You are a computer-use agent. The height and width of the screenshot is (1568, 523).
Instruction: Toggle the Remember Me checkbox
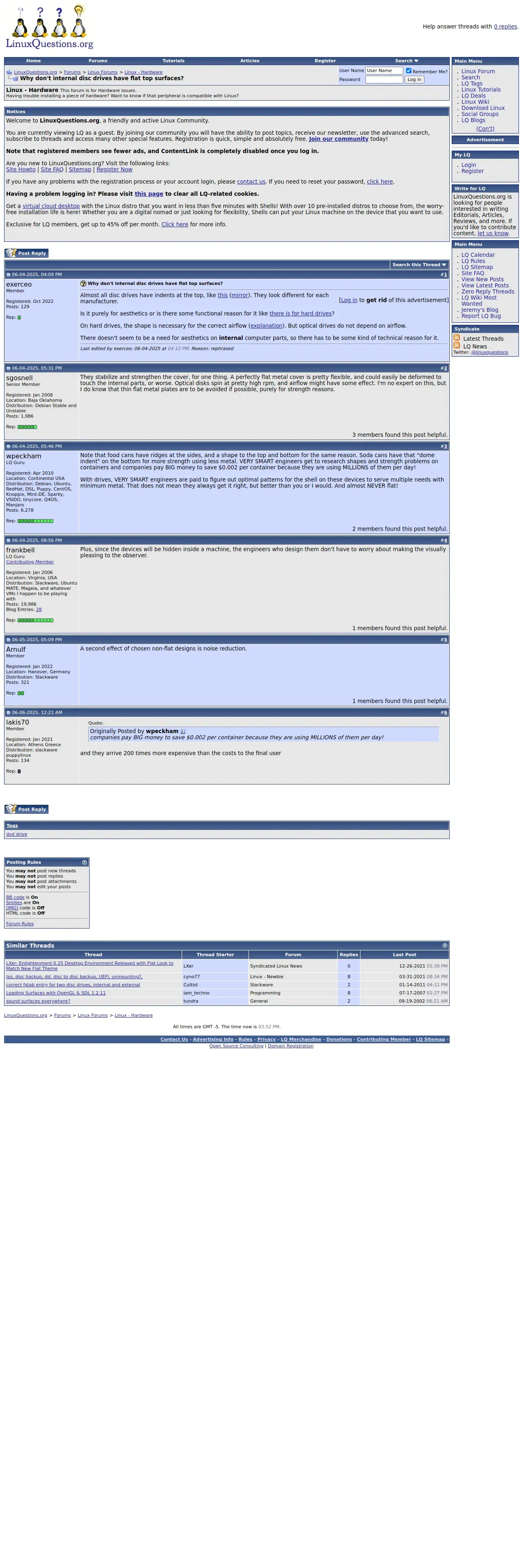coord(409,70)
